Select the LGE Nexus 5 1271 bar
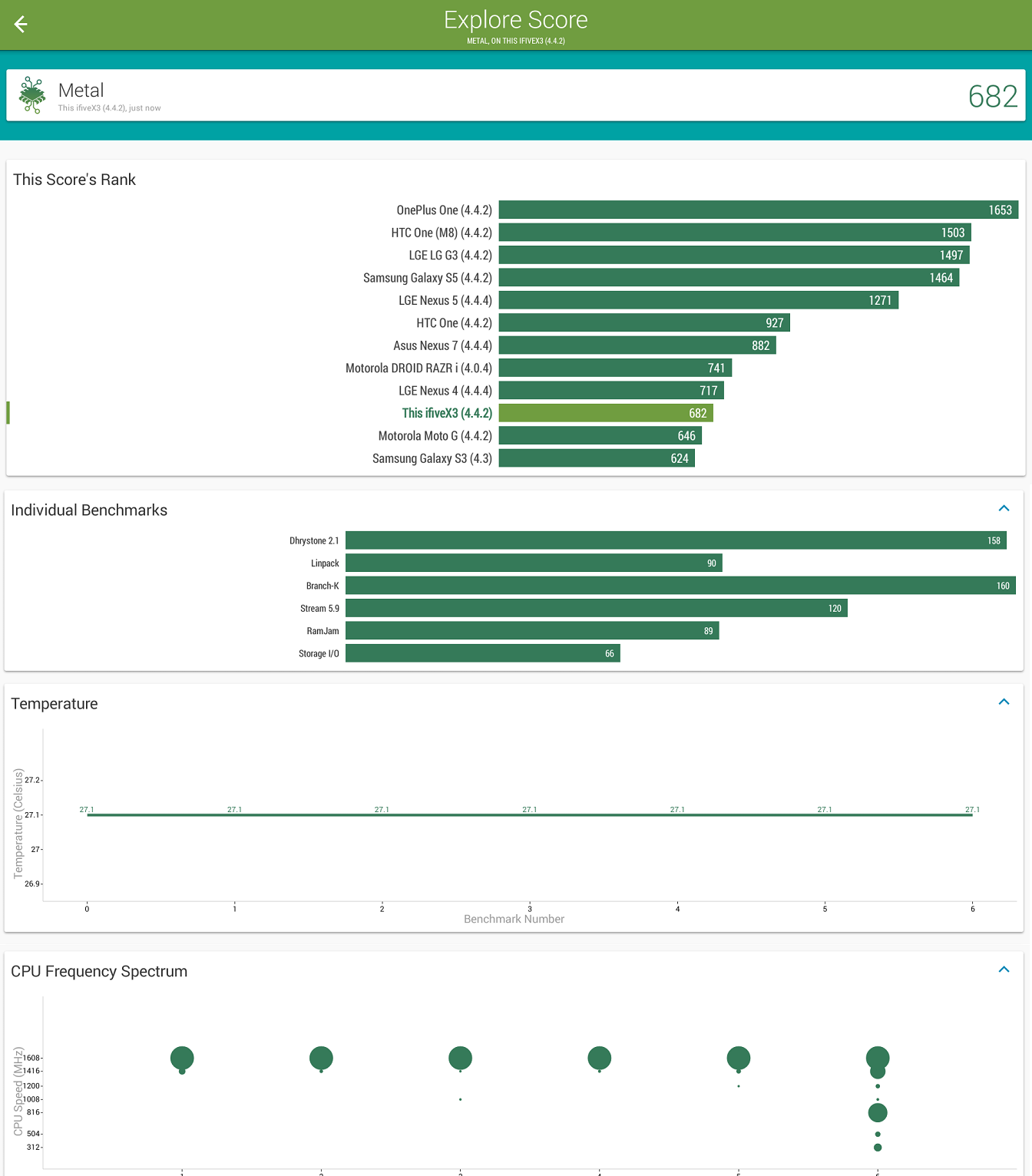The height and width of the screenshot is (1176, 1032). [699, 300]
